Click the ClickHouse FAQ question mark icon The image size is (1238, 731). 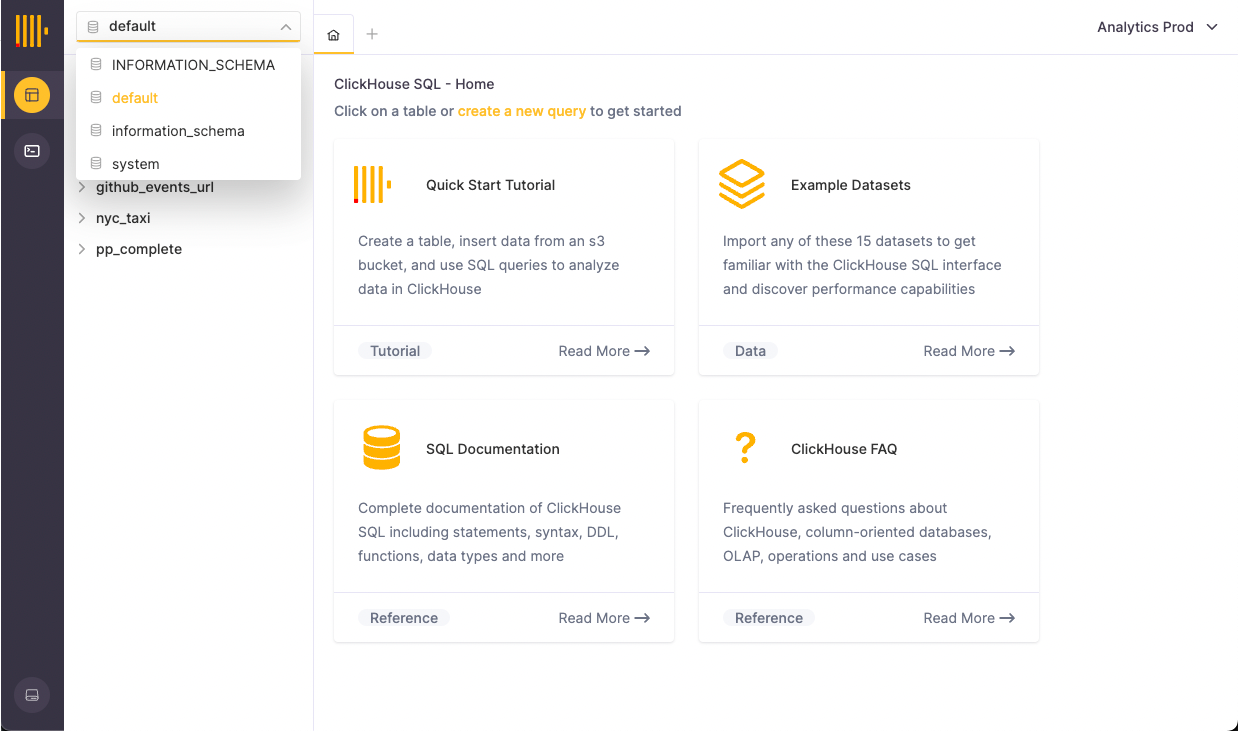(744, 448)
